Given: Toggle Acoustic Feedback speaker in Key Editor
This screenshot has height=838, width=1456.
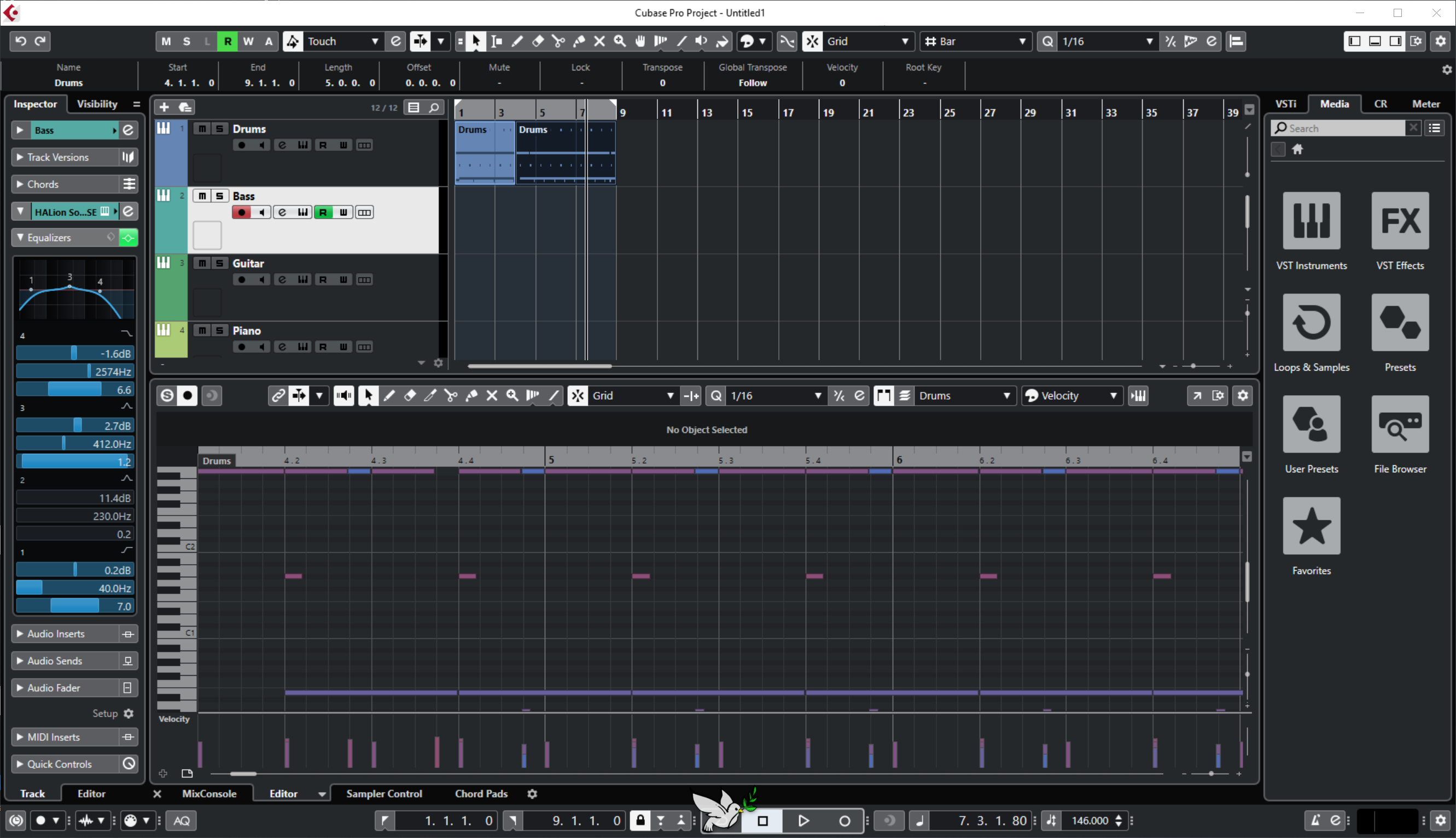Looking at the screenshot, I should pyautogui.click(x=343, y=395).
